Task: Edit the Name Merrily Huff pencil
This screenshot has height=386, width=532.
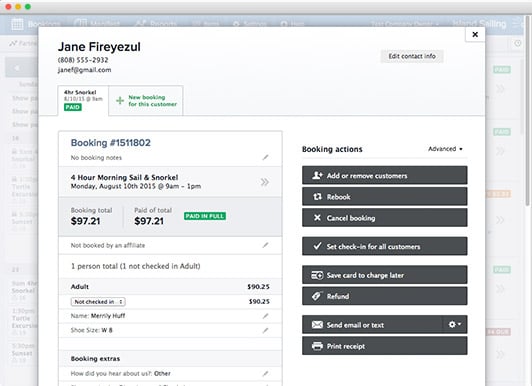Action: click(x=265, y=316)
